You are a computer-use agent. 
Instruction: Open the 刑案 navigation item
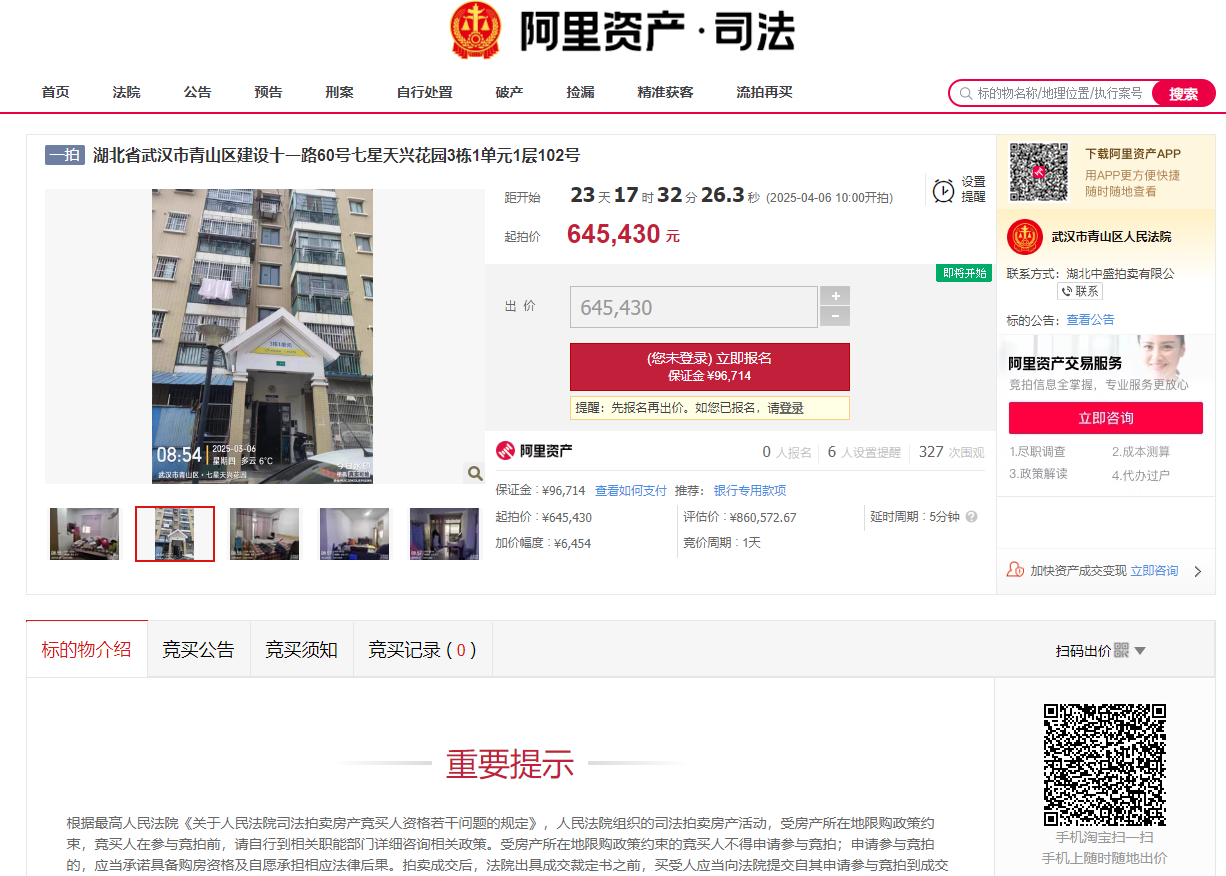(340, 92)
